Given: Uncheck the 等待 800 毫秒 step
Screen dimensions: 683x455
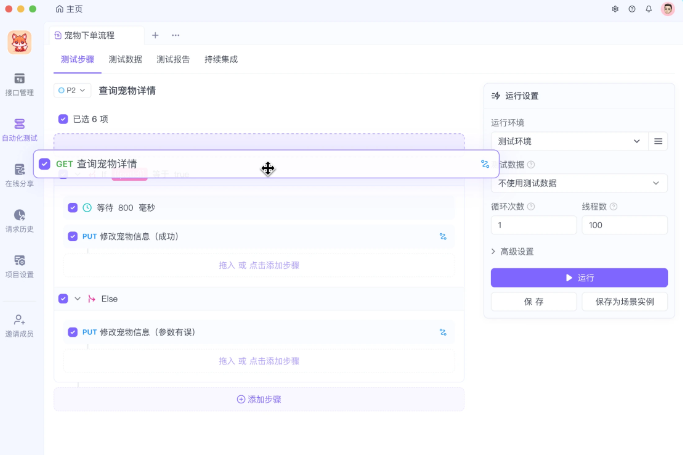Looking at the screenshot, I should [x=73, y=208].
